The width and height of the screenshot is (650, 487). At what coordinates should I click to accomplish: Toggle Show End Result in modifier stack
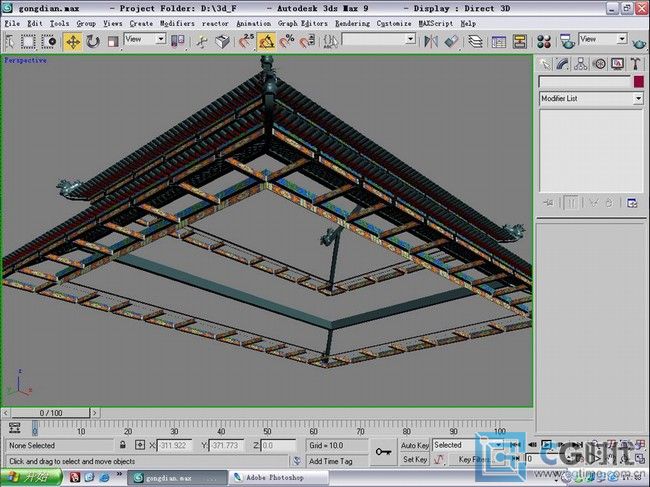pos(572,203)
